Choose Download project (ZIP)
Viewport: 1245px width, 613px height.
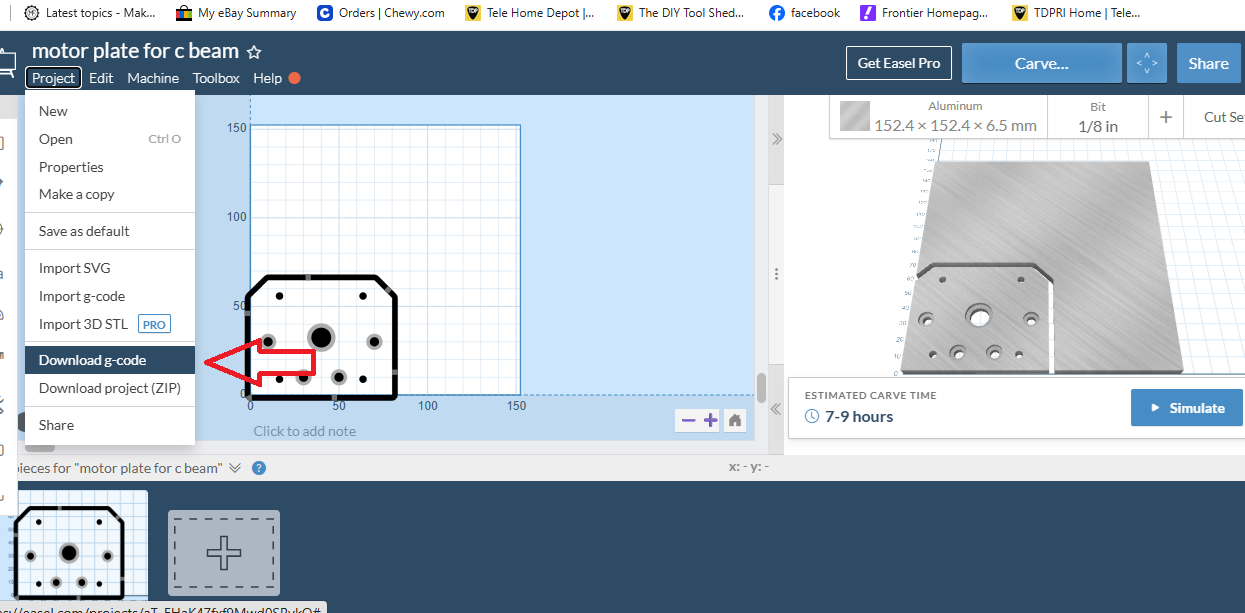point(110,388)
